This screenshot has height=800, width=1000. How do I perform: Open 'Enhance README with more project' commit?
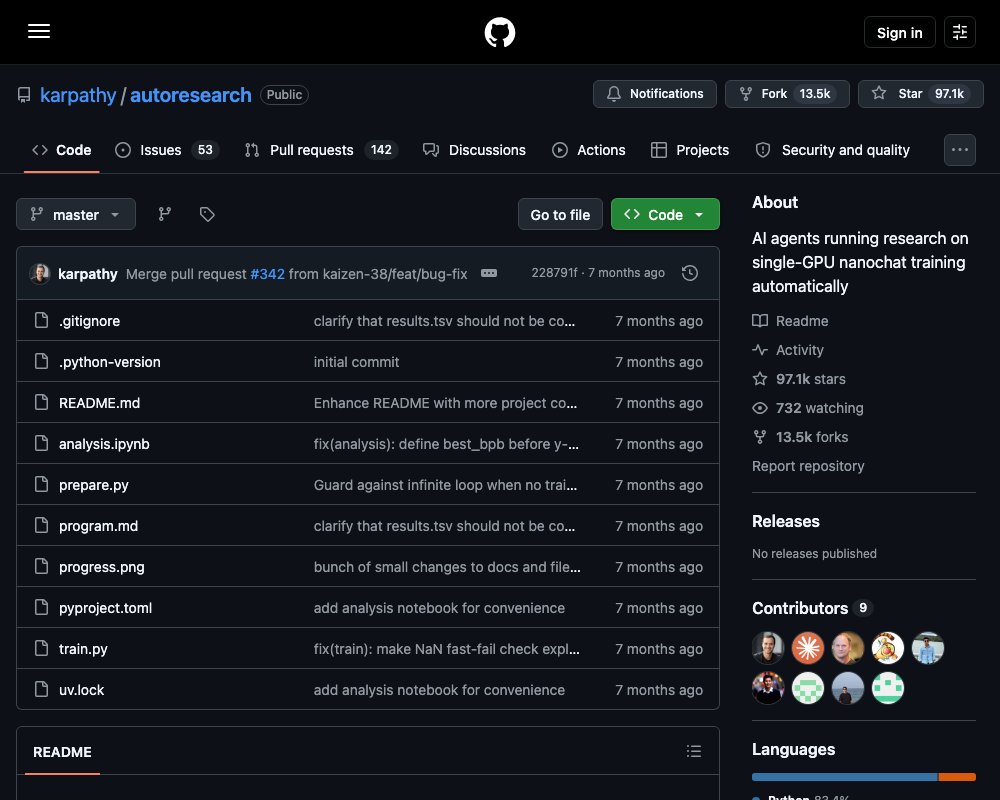pos(445,403)
